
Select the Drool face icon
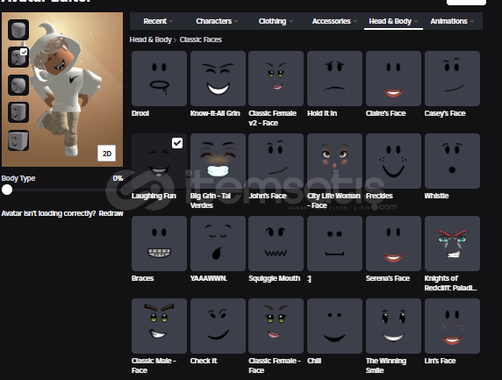159,79
